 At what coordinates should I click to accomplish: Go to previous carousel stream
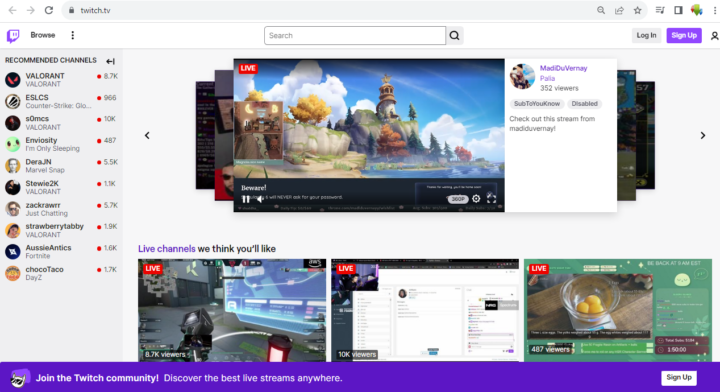coord(147,135)
